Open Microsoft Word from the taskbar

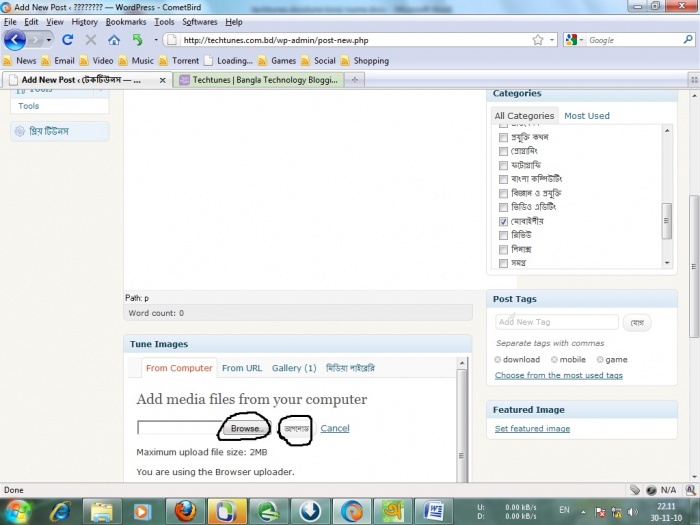pos(433,511)
